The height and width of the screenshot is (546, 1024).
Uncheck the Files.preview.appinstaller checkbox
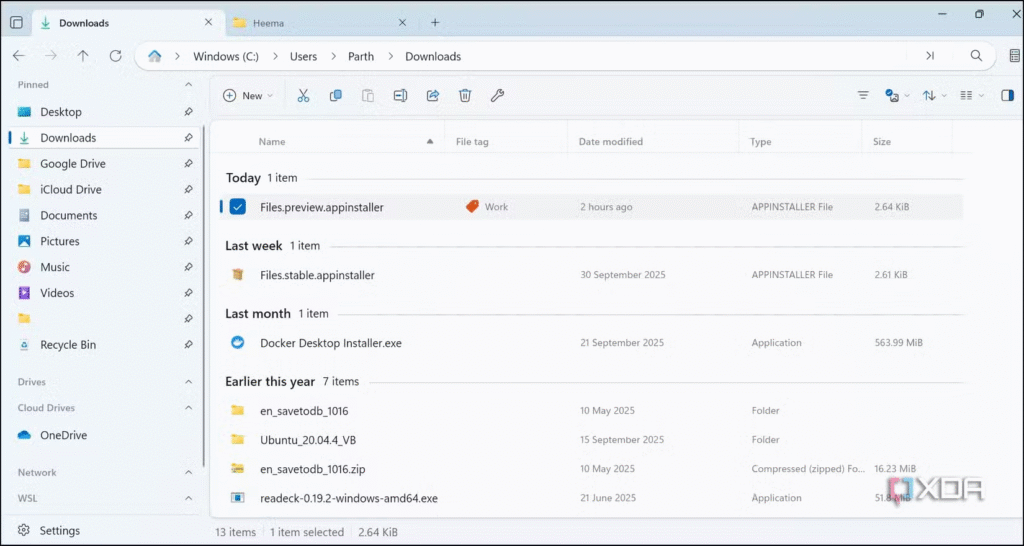pos(237,207)
